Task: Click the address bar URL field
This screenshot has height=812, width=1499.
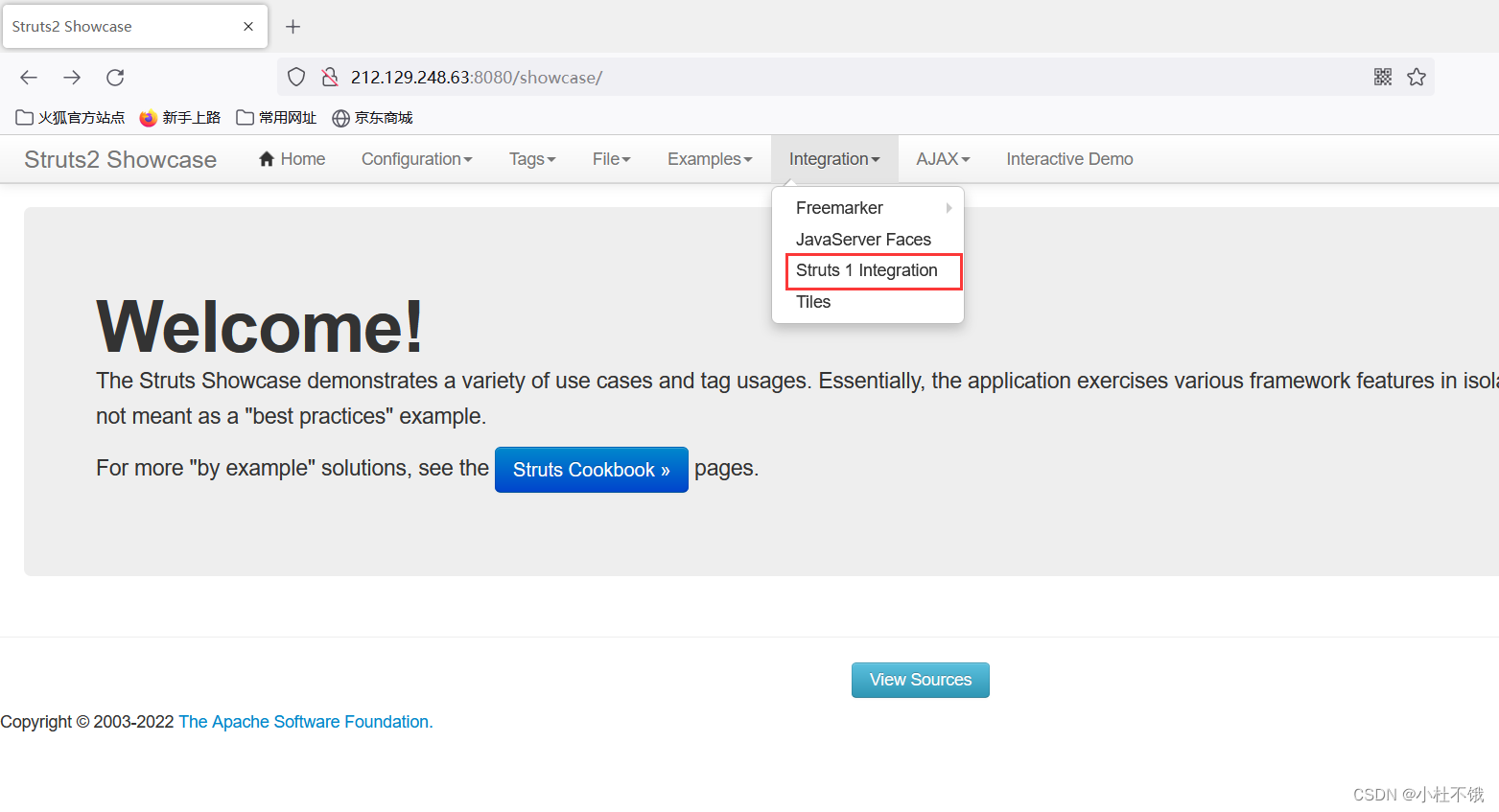Action: tap(854, 78)
